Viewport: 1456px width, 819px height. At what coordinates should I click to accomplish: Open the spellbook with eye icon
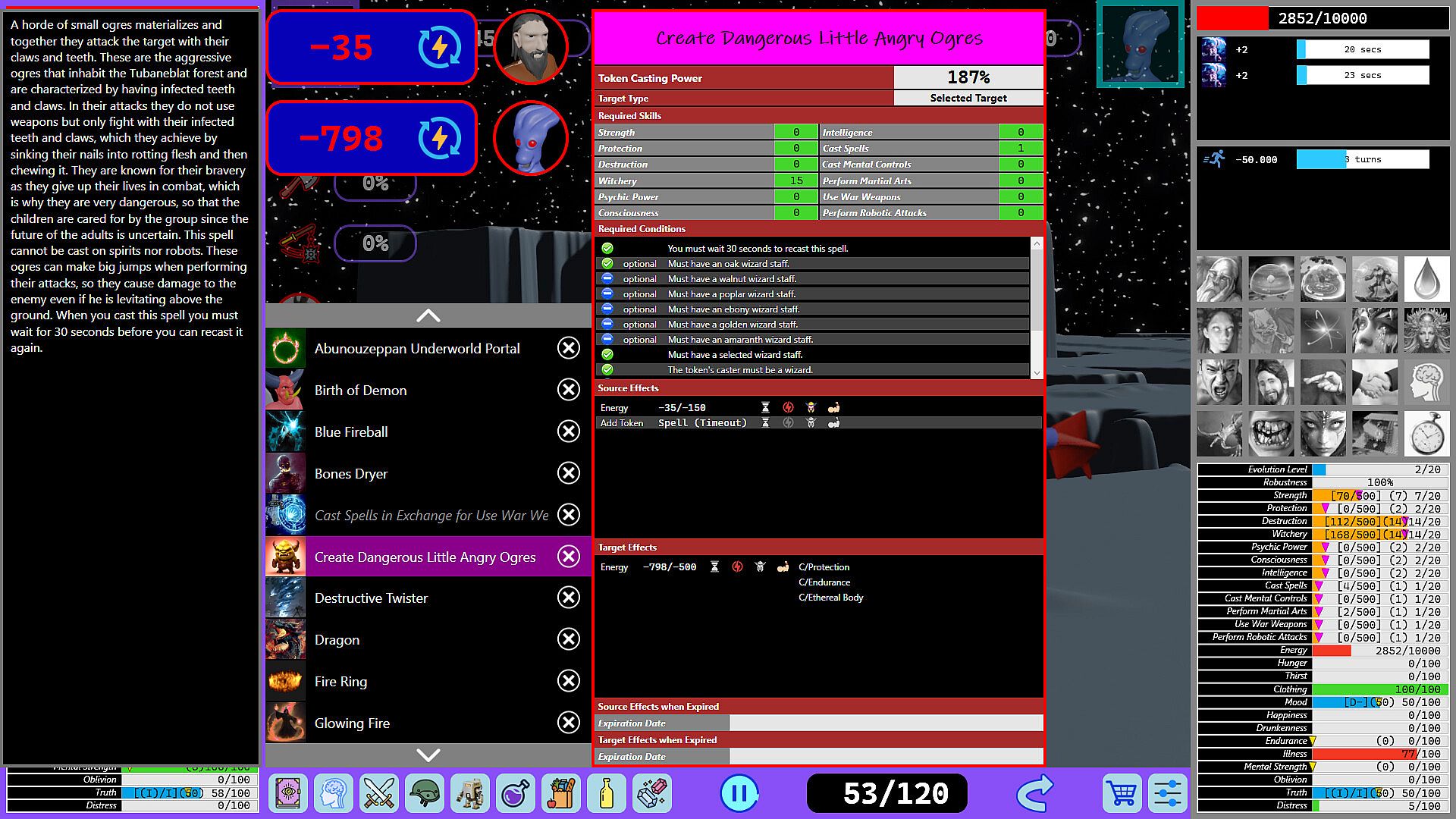tap(287, 793)
